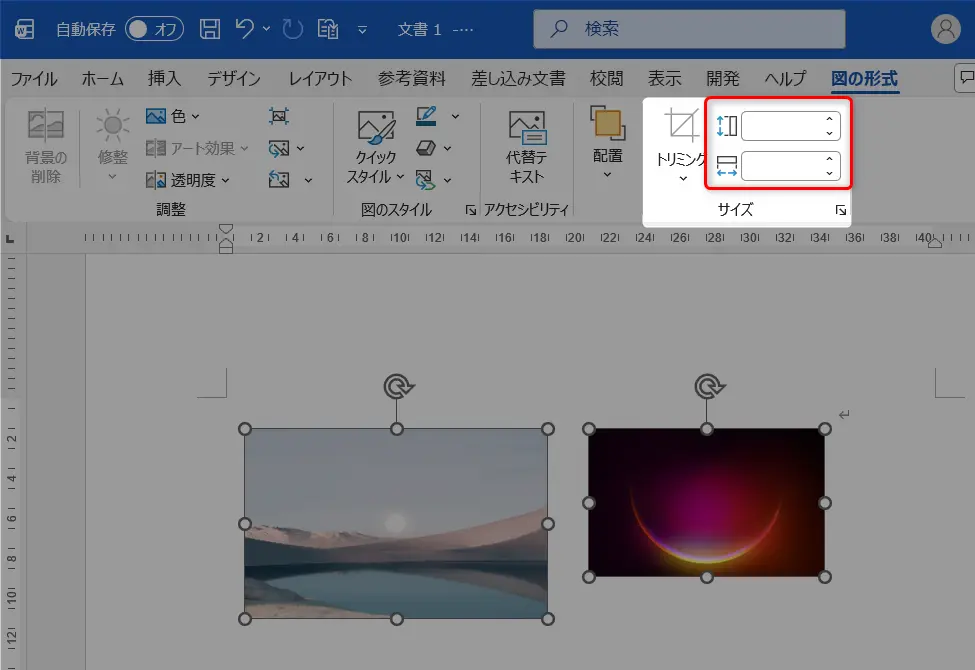The height and width of the screenshot is (670, 975).
Task: Expand the Quick Styles (クイックスタイル) gallery
Action: coord(376,147)
